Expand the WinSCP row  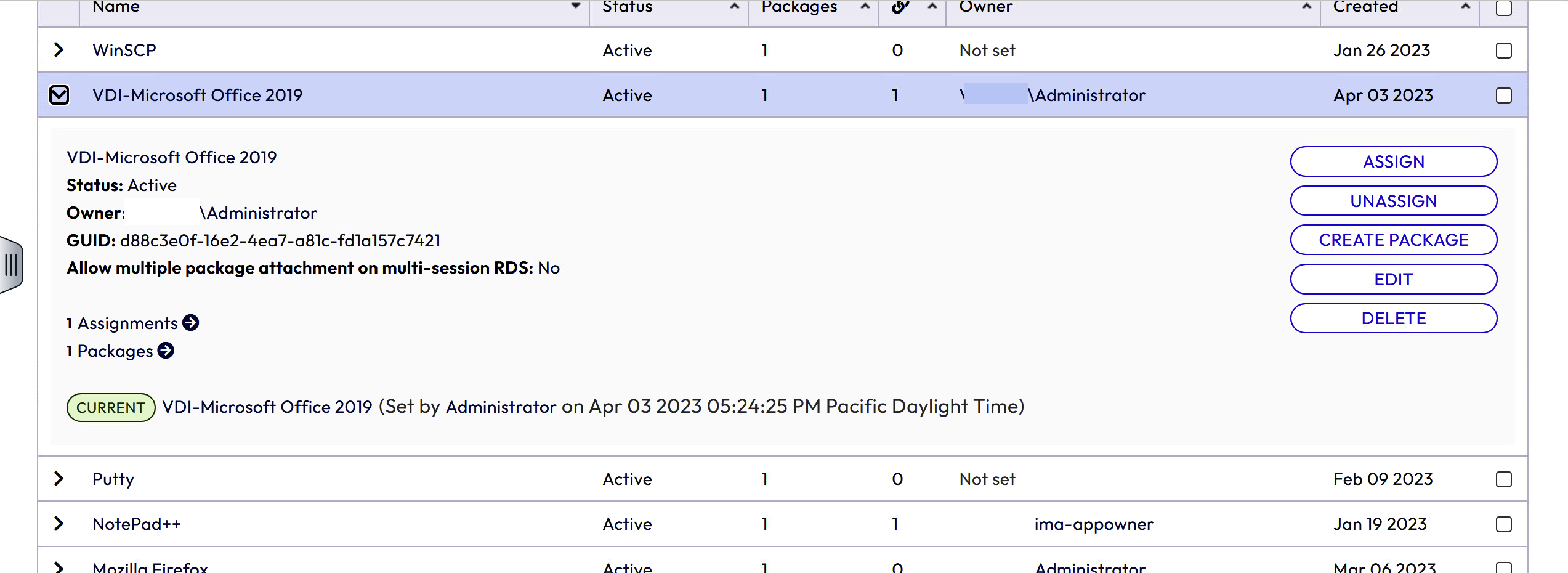(59, 50)
